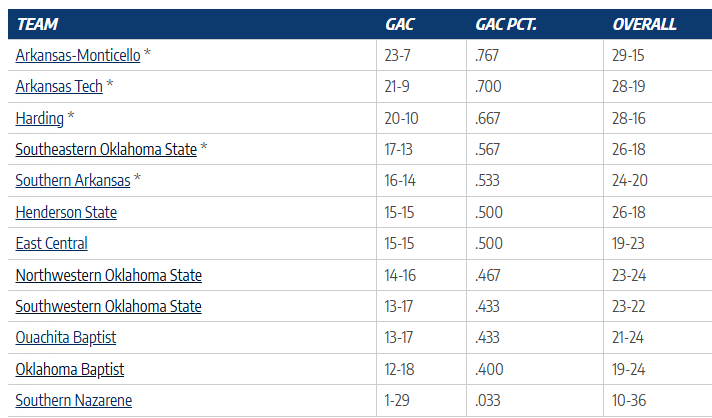
Task: Select Southeastern Oklahoma State link
Action: pos(106,149)
